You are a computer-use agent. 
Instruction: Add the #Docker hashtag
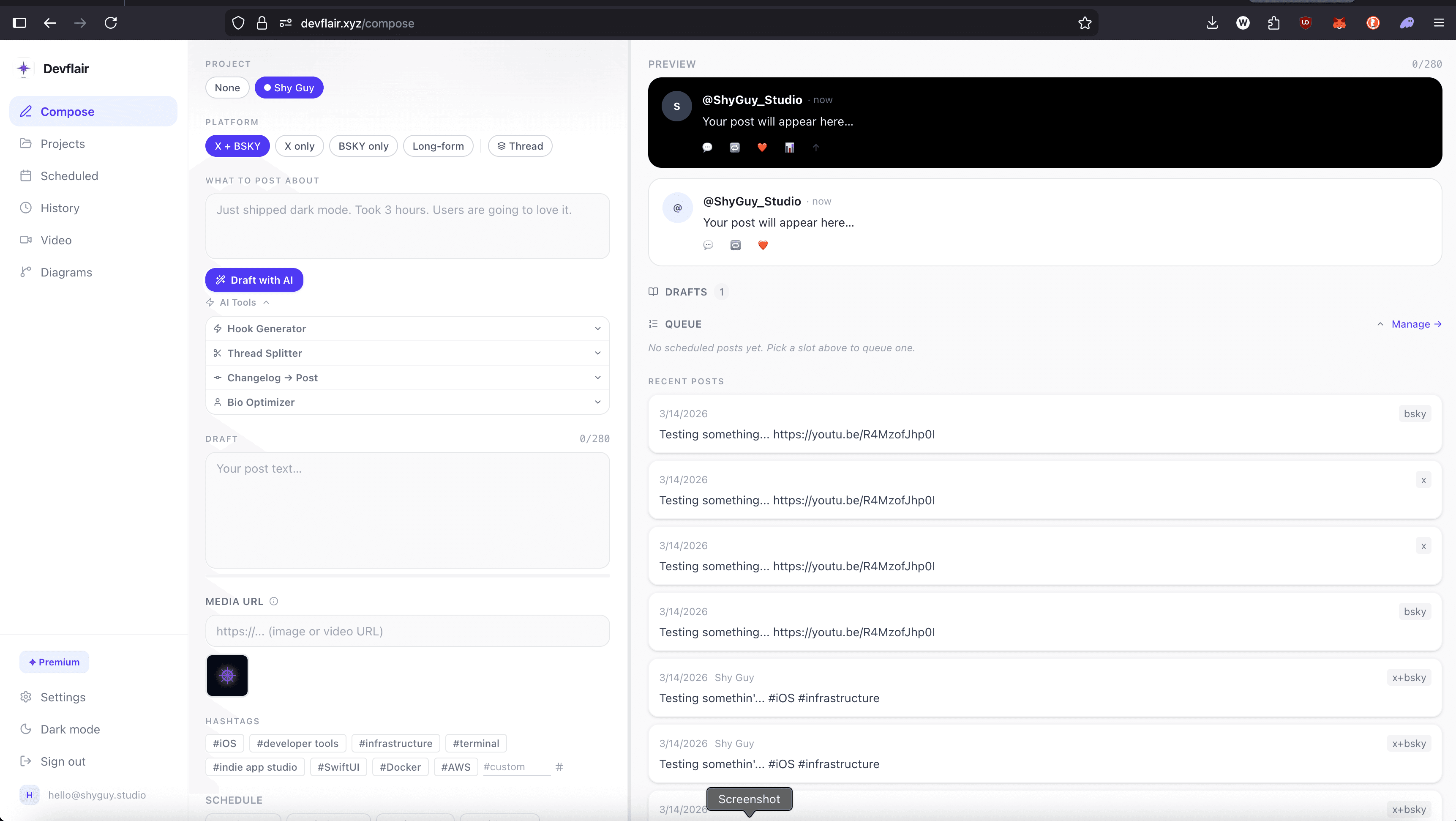click(x=400, y=767)
